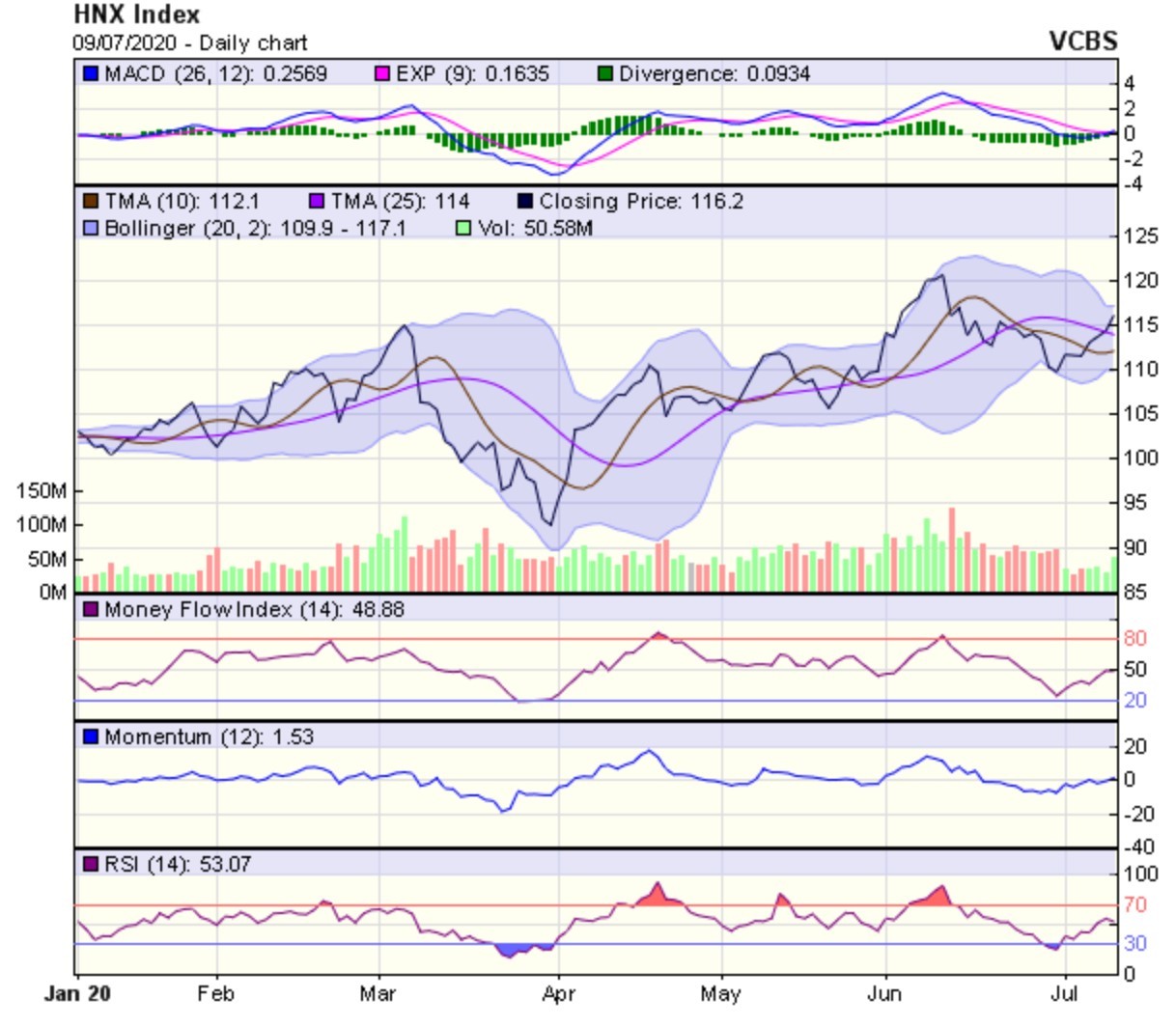The width and height of the screenshot is (1176, 1027).
Task: Click the green Vol legend swatch
Action: pyautogui.click(x=463, y=229)
